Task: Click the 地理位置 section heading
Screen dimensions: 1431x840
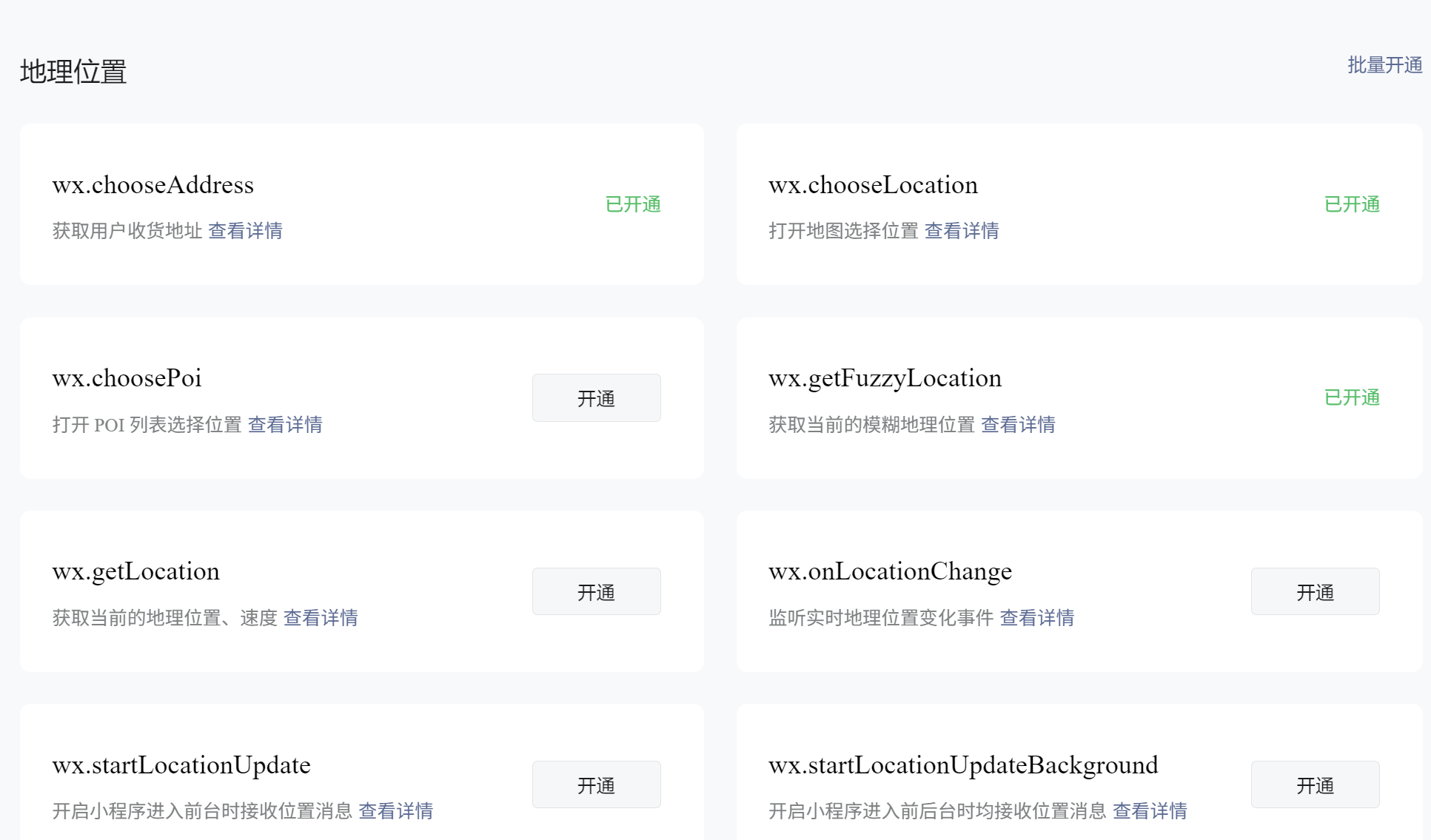Action: (73, 72)
